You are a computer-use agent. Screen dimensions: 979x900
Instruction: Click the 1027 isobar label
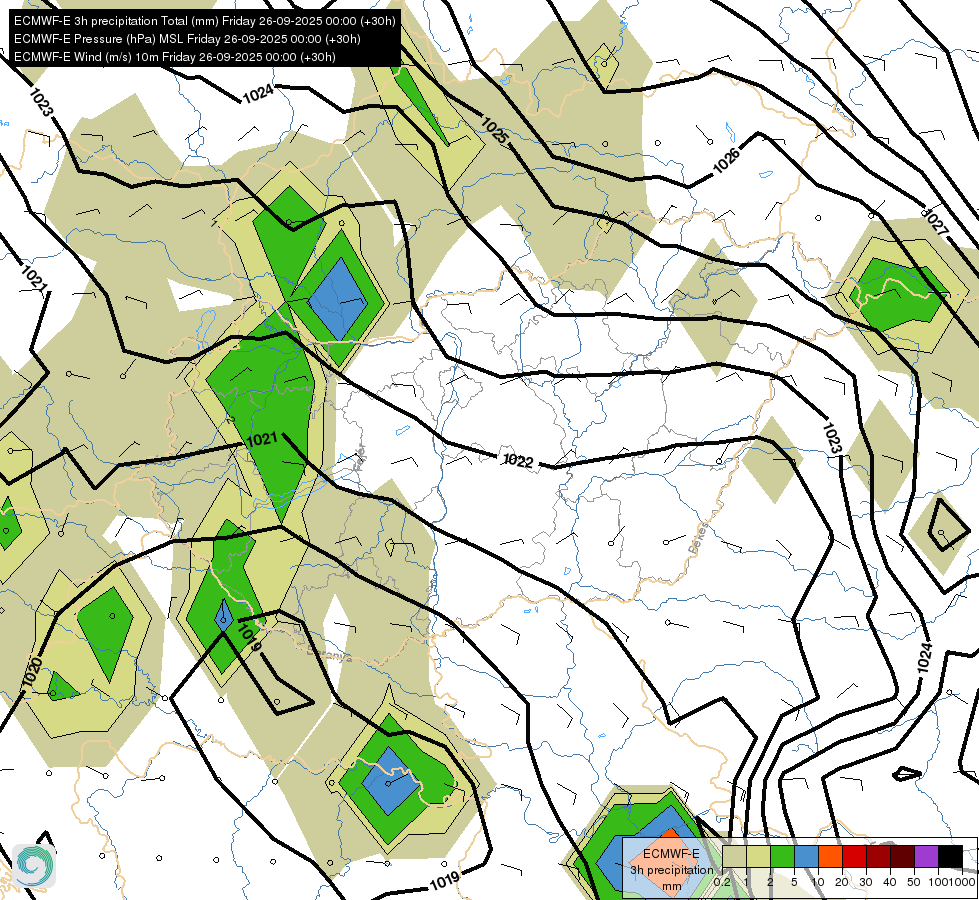tap(935, 222)
